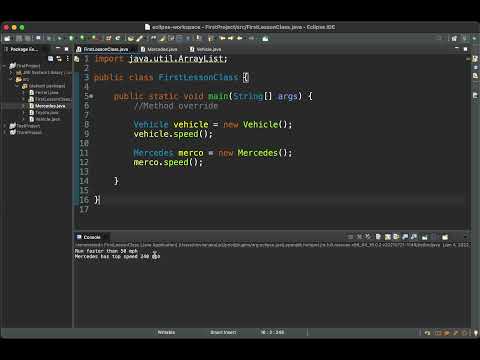Toggle Word Wrap in the Console
This screenshot has width=480, height=360.
(396, 237)
